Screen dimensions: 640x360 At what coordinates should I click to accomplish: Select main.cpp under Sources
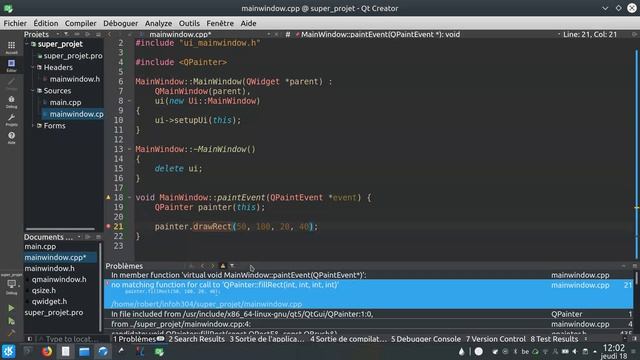point(65,102)
